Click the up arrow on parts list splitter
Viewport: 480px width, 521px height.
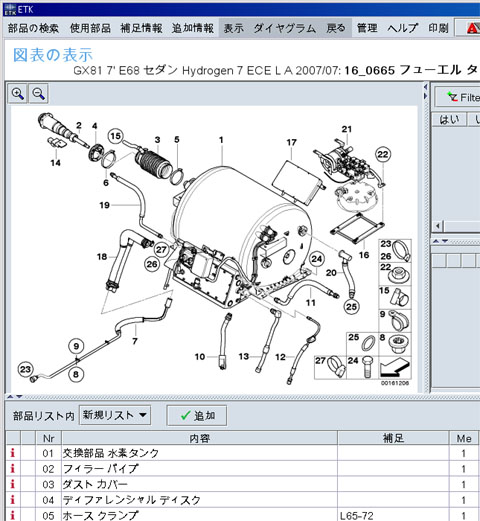click(x=10, y=397)
